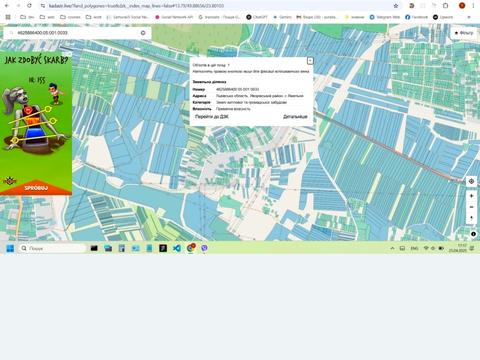The height and width of the screenshot is (360, 480).
Task: Open the JetBrains IDE taskbar icon
Action: click(x=163, y=248)
